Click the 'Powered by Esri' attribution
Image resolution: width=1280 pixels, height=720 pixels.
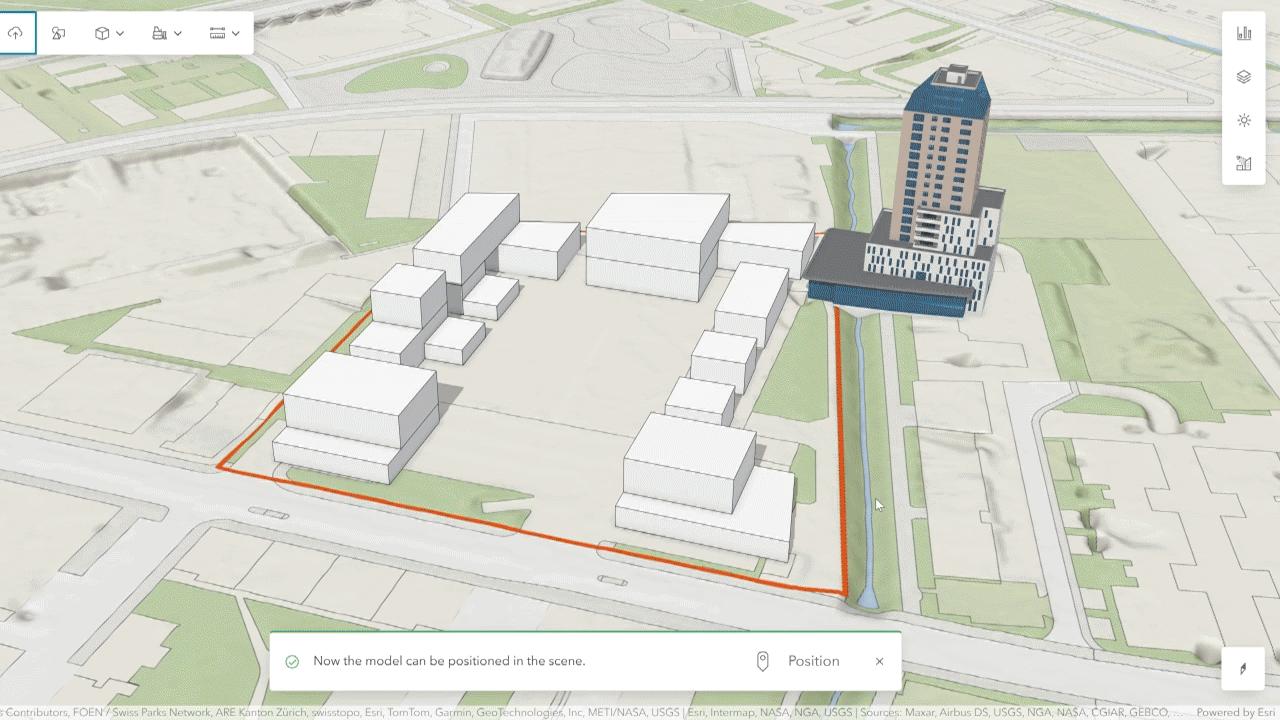[x=1237, y=713]
